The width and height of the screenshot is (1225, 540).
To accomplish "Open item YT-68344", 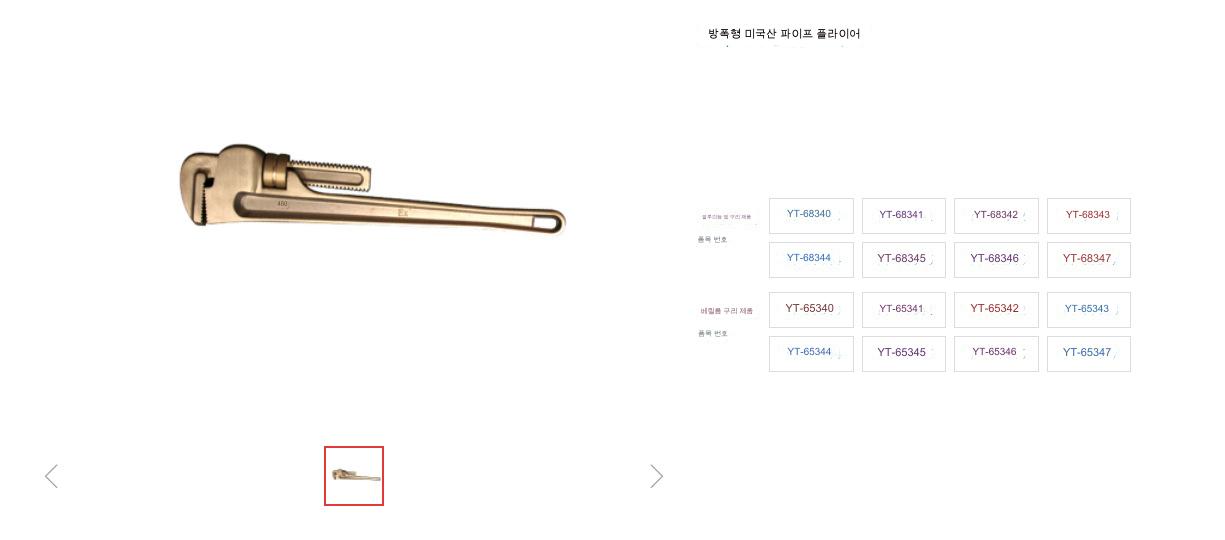I will click(811, 259).
